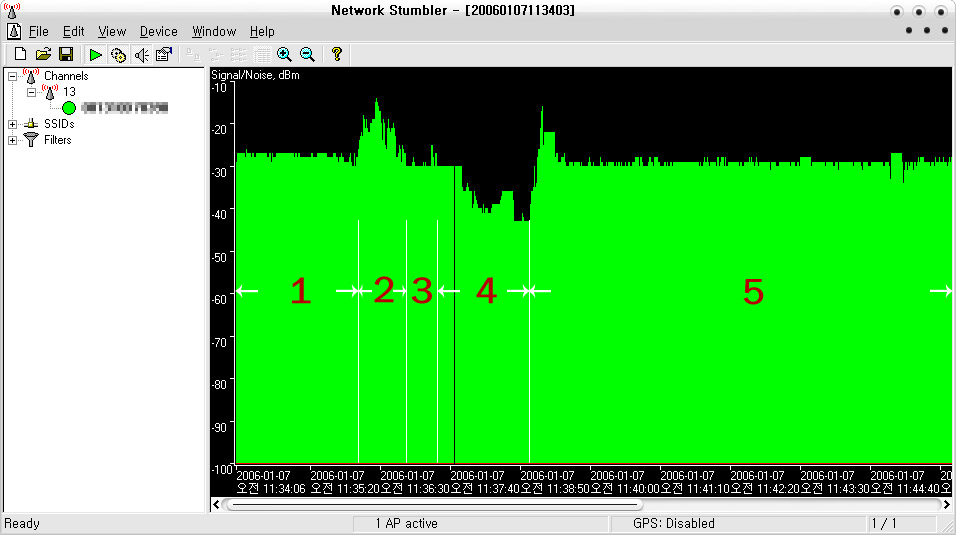Open the File menu
Image resolution: width=956 pixels, height=535 pixels.
coord(38,31)
